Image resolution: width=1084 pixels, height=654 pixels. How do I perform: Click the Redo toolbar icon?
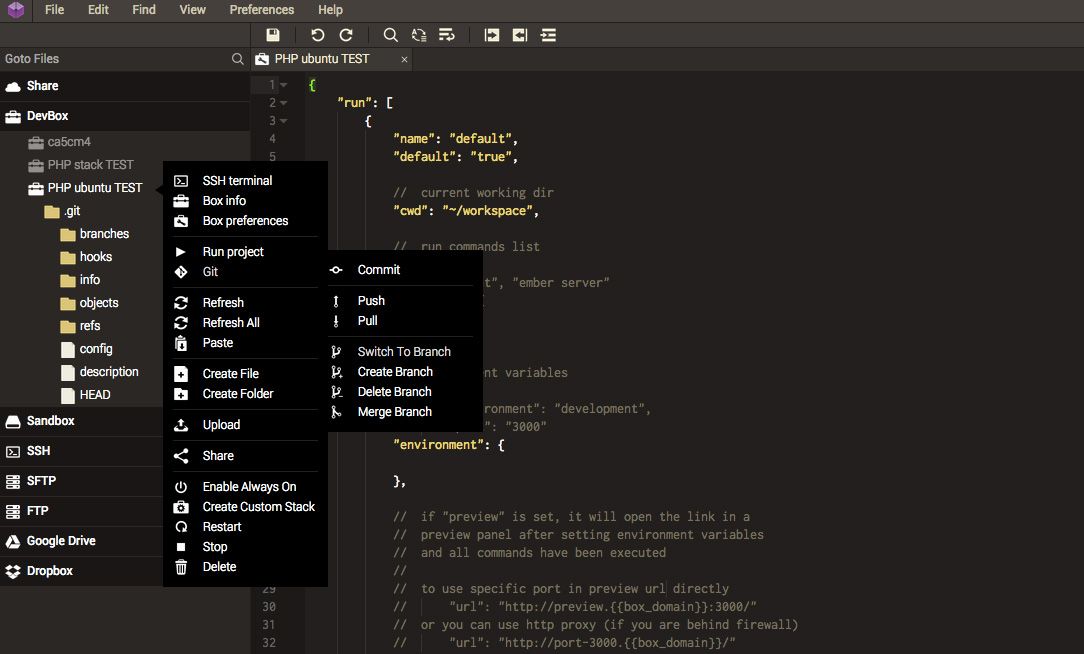(346, 34)
